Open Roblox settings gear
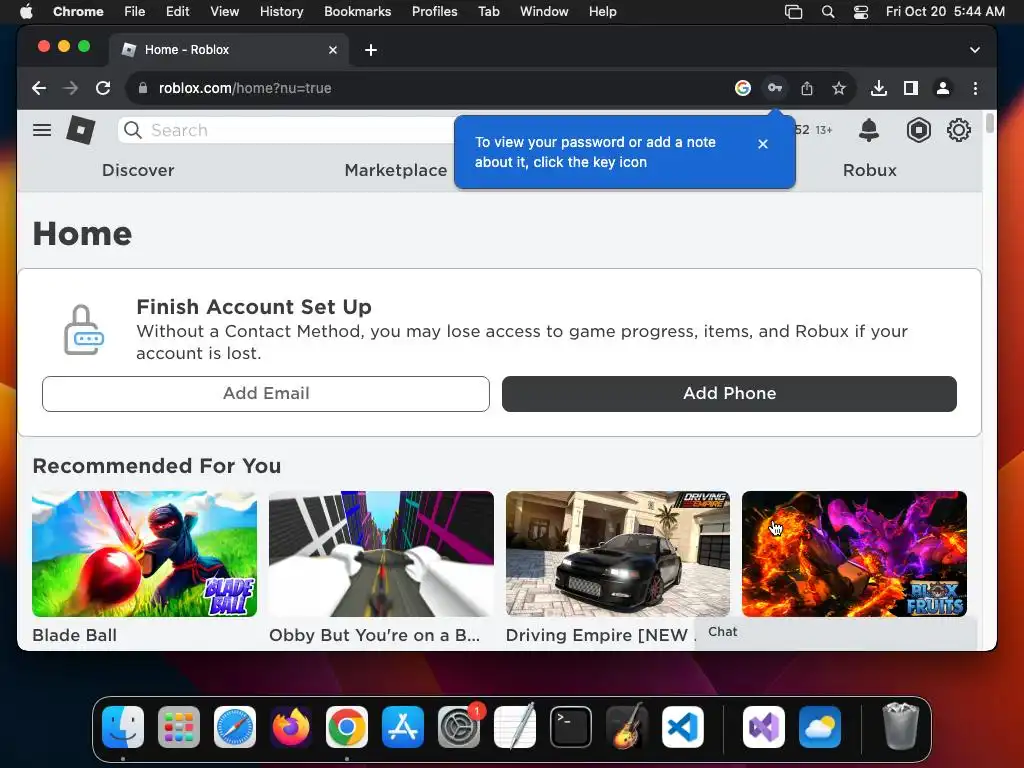The height and width of the screenshot is (768, 1024). point(959,130)
